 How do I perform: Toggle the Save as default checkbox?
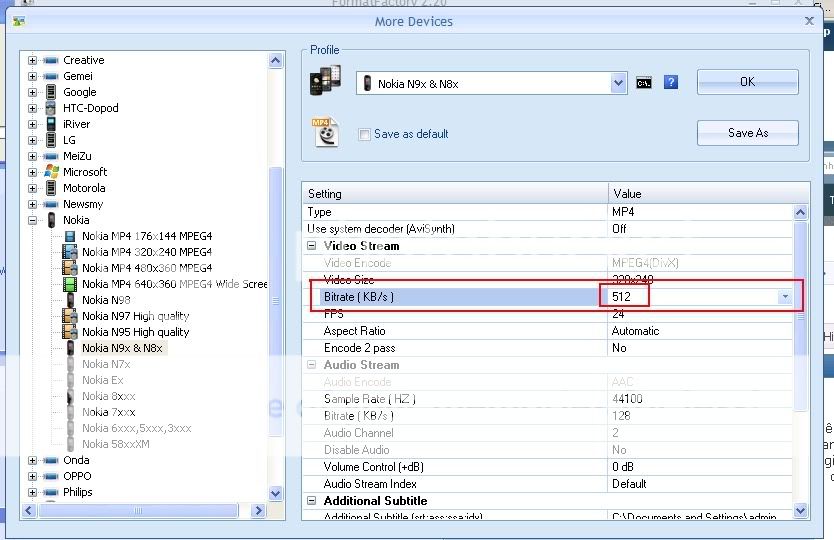tap(365, 134)
